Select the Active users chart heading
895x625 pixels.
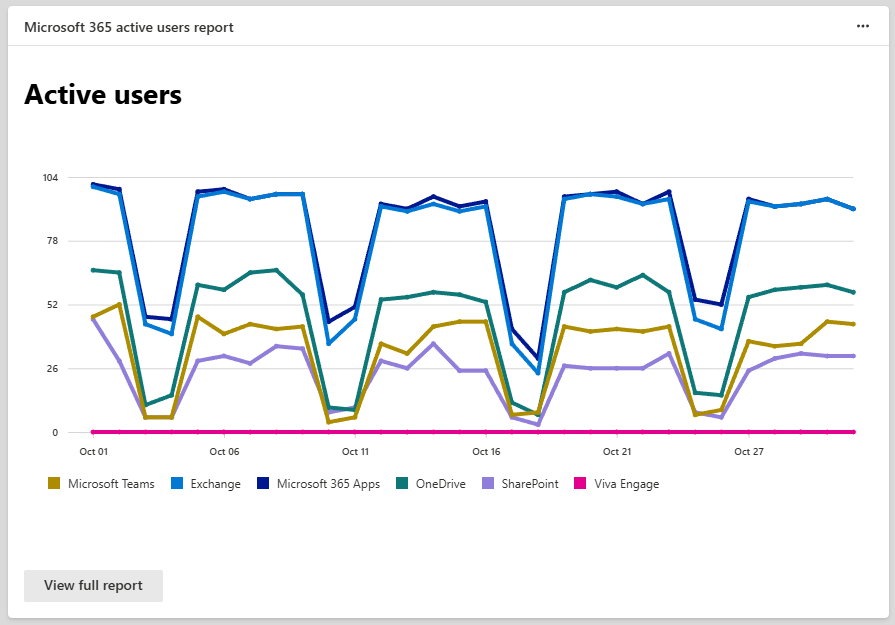pyautogui.click(x=103, y=94)
